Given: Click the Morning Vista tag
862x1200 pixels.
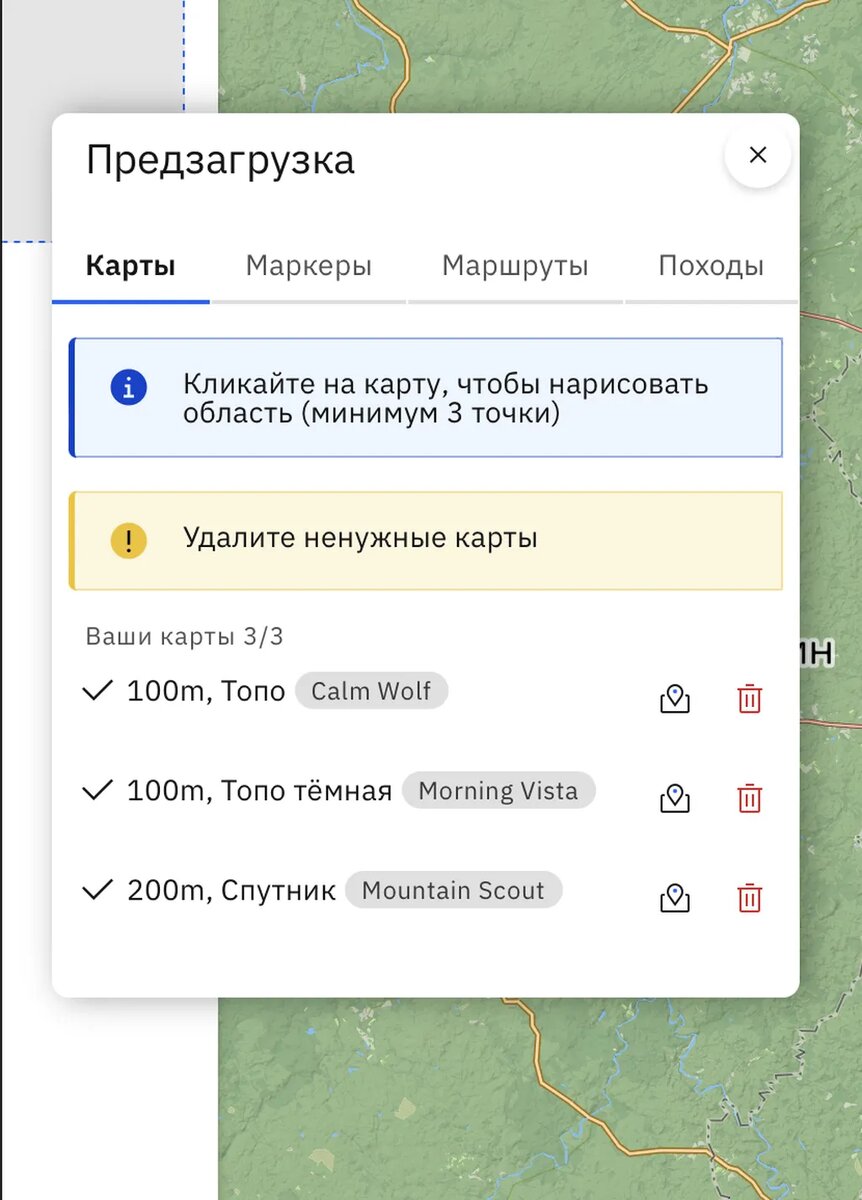Looking at the screenshot, I should (x=498, y=791).
